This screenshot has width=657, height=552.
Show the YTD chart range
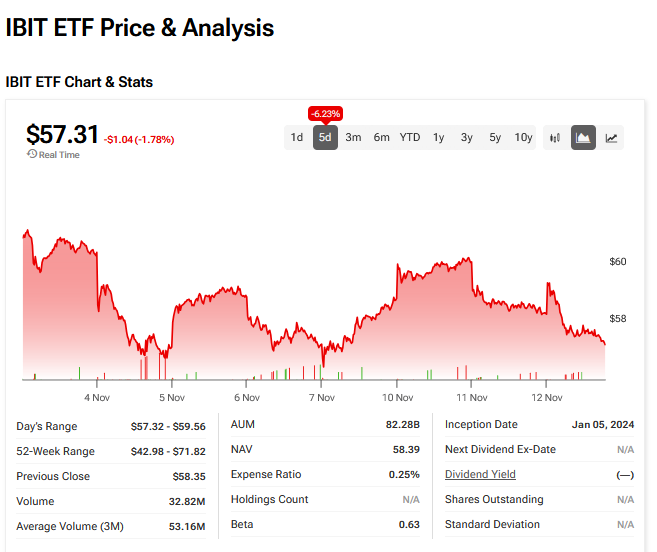[410, 138]
